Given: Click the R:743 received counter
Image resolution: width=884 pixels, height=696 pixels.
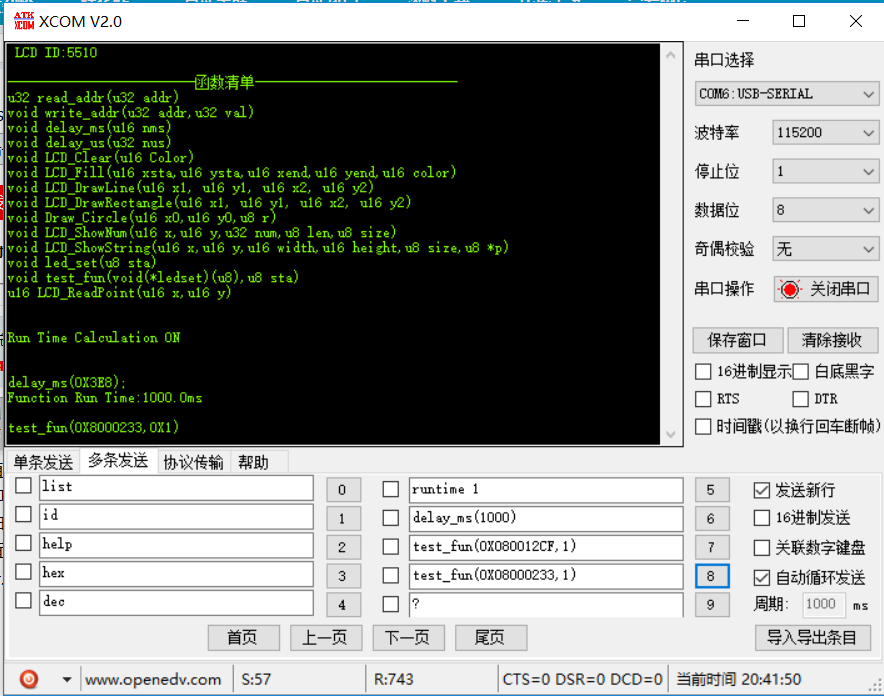Looking at the screenshot, I should (x=394, y=679).
